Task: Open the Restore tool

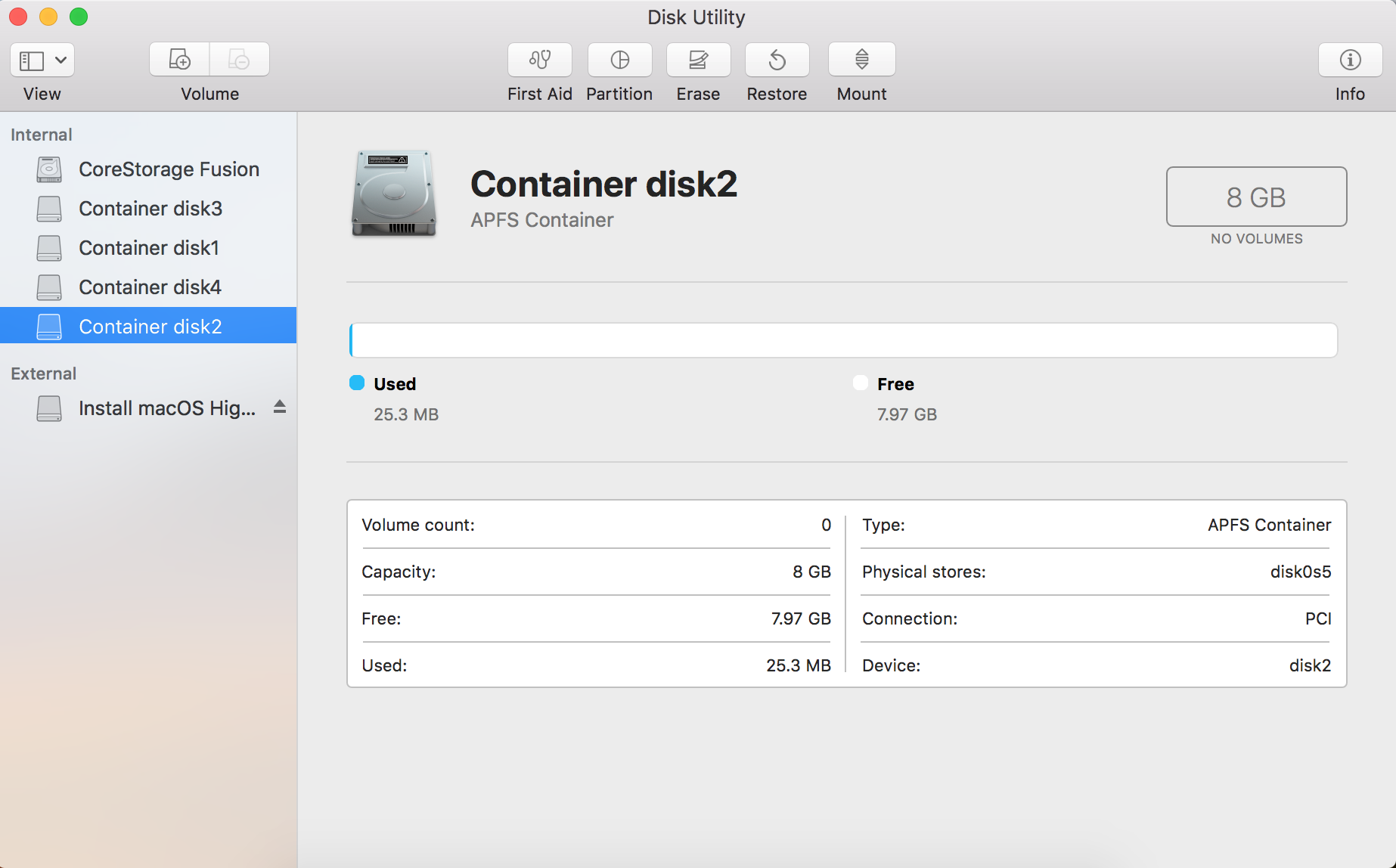Action: coord(777,60)
